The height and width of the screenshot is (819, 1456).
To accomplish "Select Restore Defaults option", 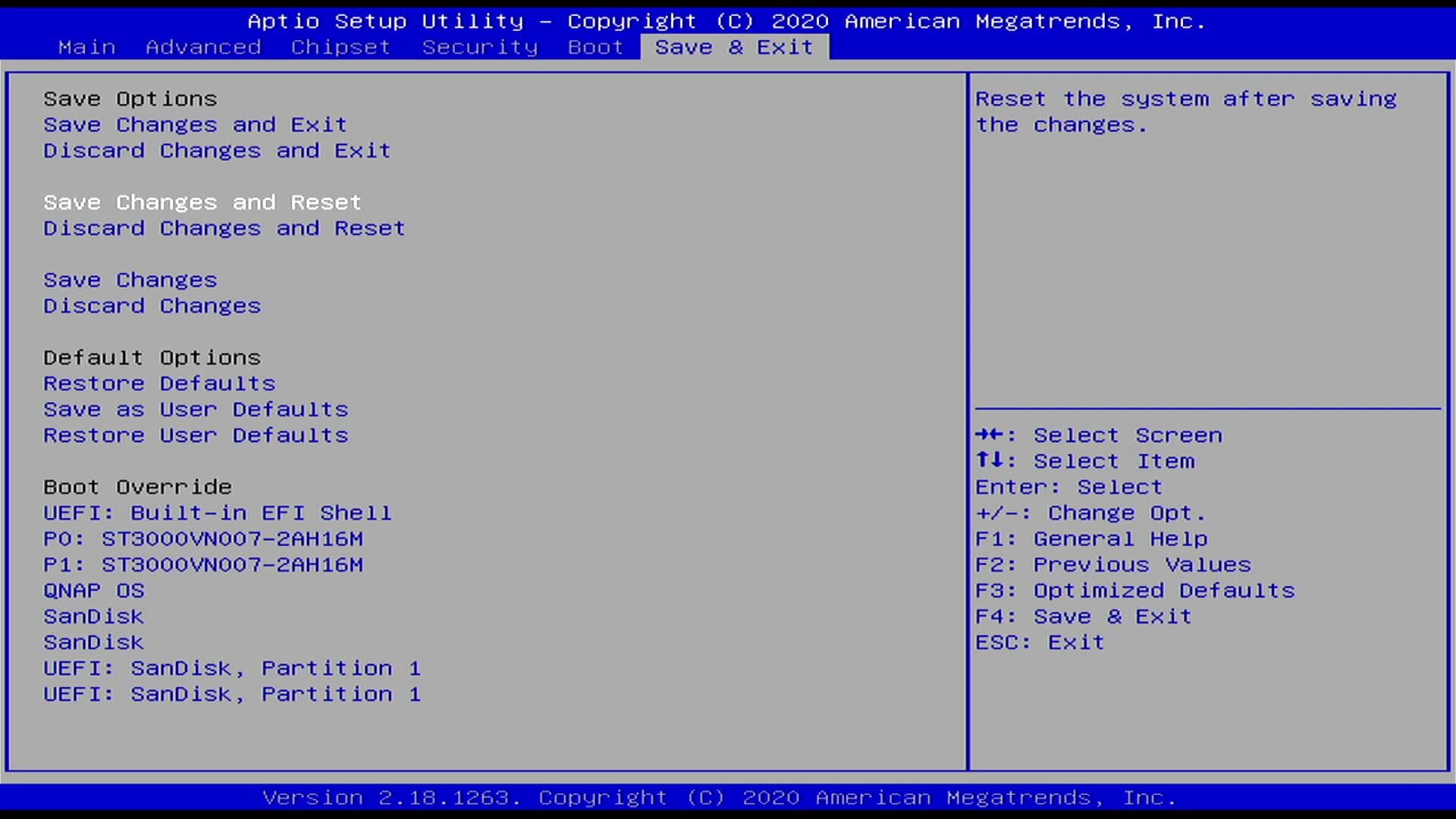I will [159, 384].
